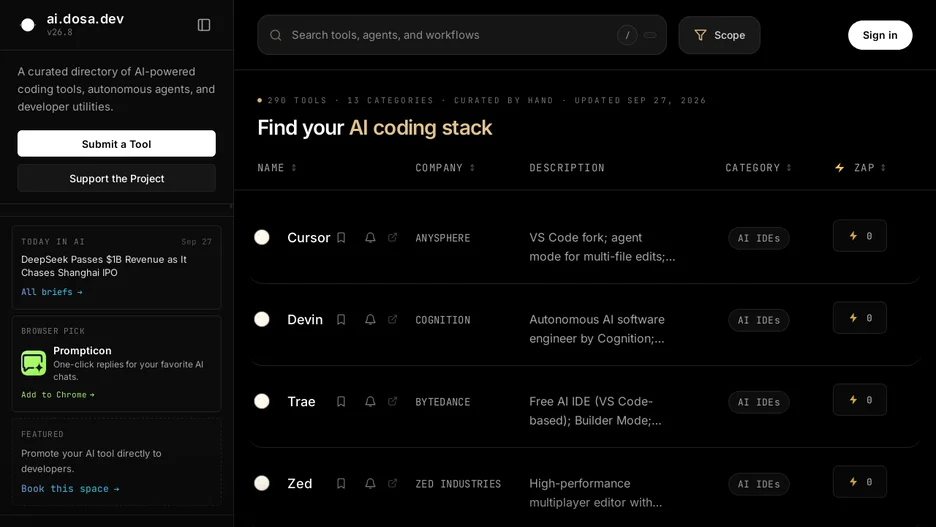Click the ai.dosa.dev logo dot
Viewport: 936px width, 527px height.
click(x=27, y=24)
